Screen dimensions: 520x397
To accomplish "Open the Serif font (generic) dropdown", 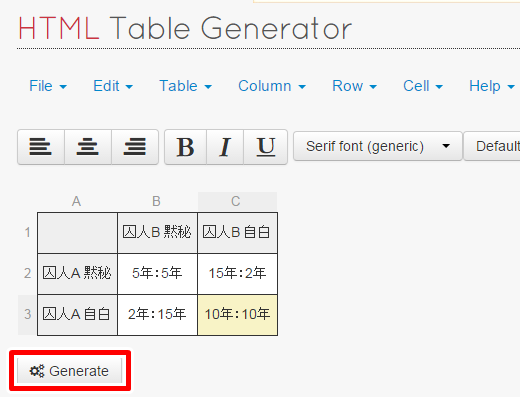I will (x=378, y=146).
